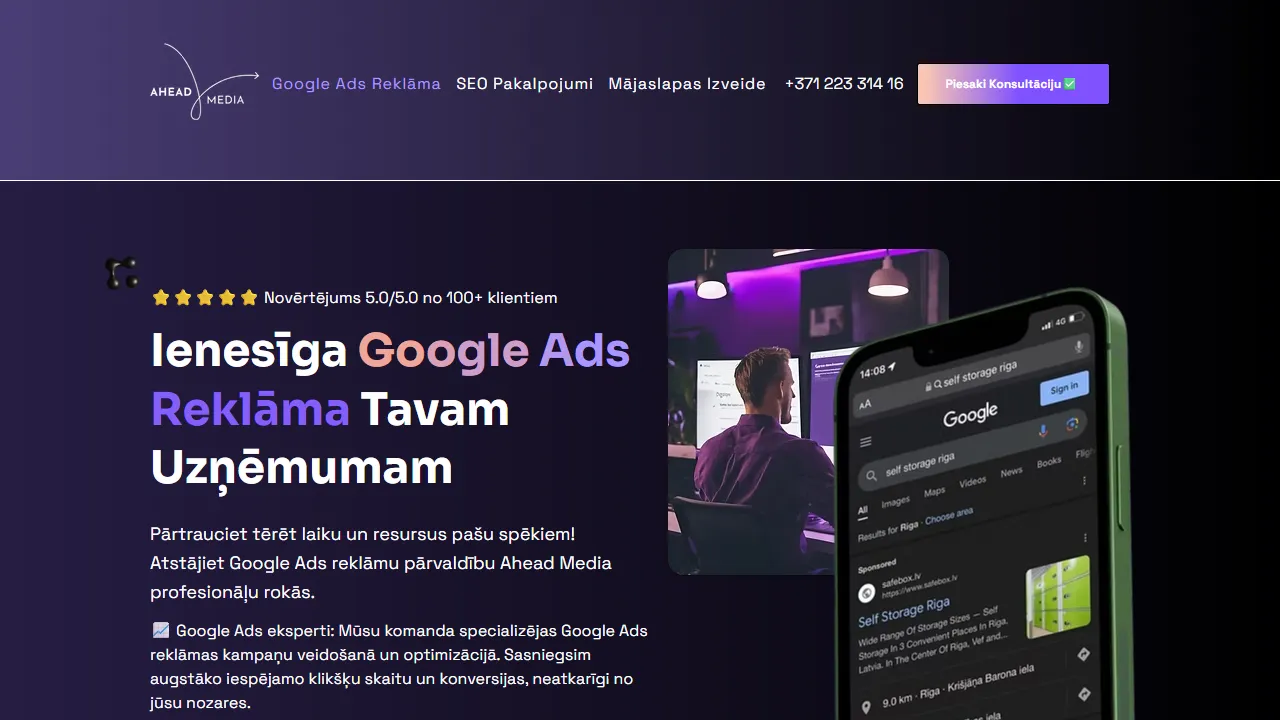
Task: Open the Choose area dropdown under the search results
Action: pos(948,513)
